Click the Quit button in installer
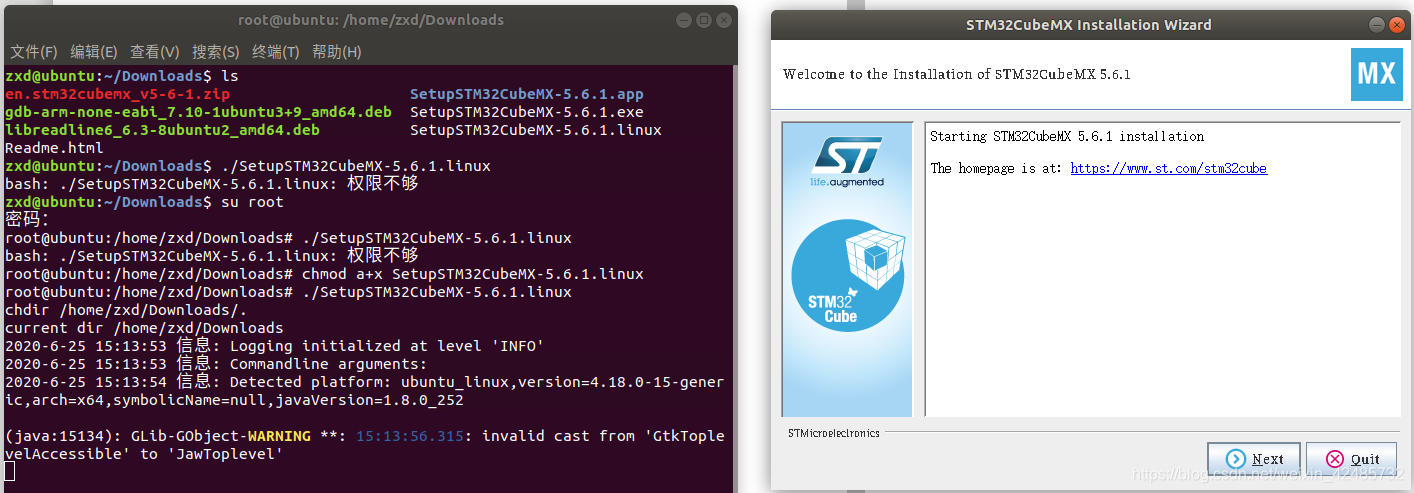The width and height of the screenshot is (1414, 493). tap(1351, 459)
